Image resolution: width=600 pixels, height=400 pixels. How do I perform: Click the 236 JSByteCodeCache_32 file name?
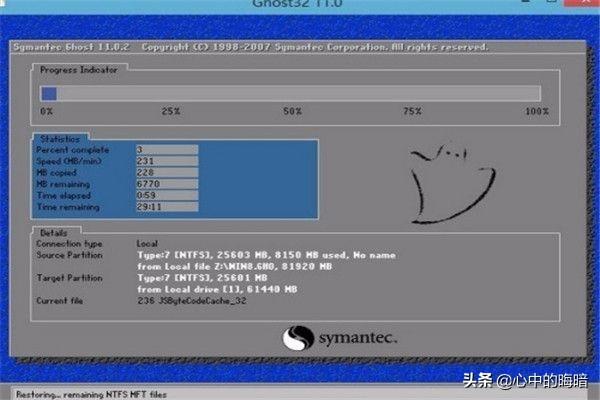click(192, 301)
